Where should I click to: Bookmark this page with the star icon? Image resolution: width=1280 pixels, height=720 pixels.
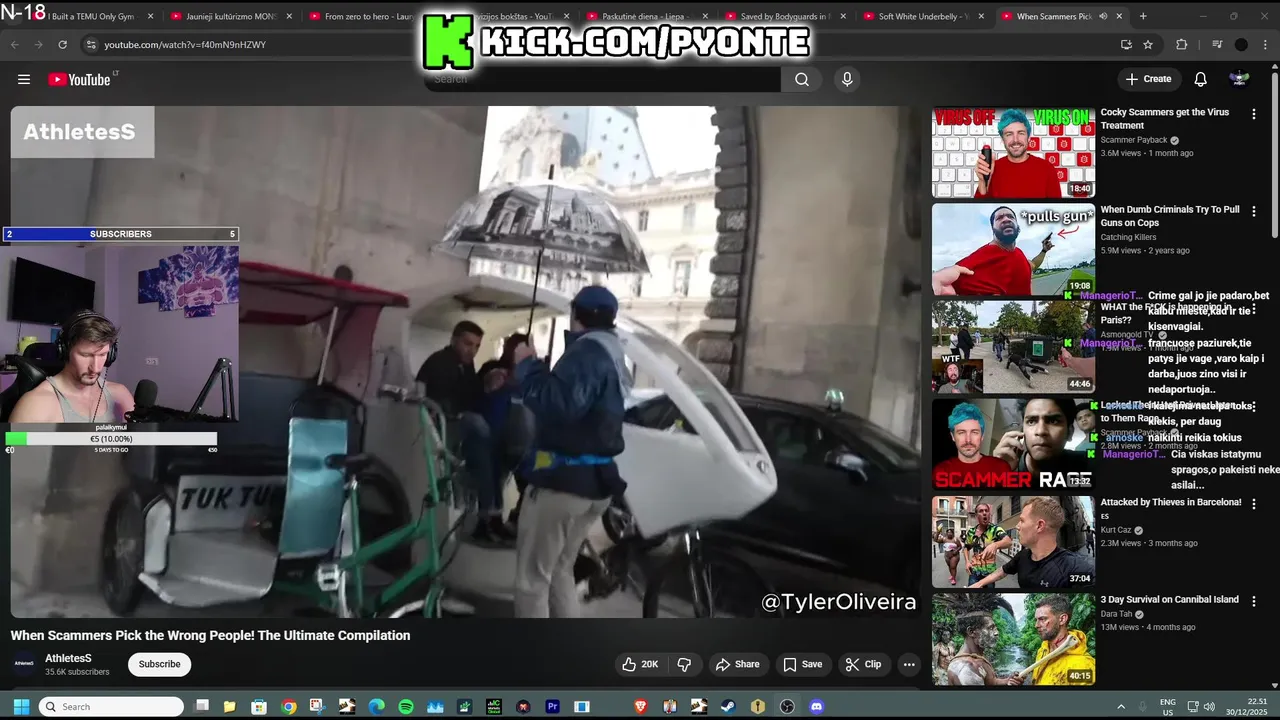(x=1148, y=44)
